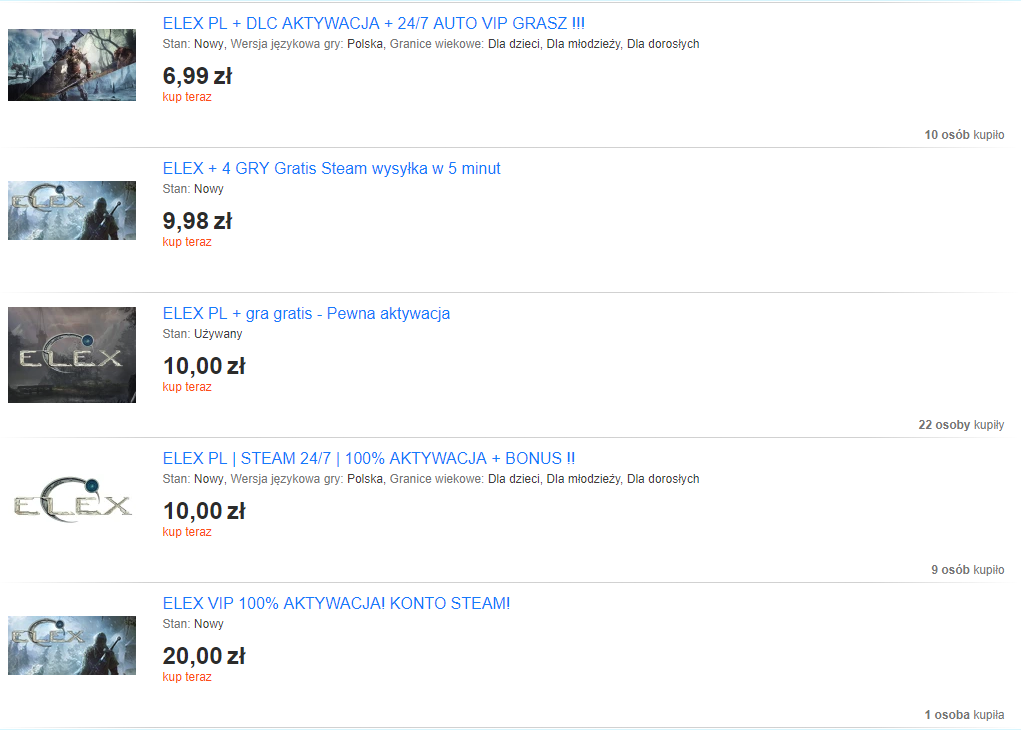Screen dimensions: 1023x730
Task: Click thumbnail of the 20,00 zł ELEX VIP offer
Action: click(72, 645)
